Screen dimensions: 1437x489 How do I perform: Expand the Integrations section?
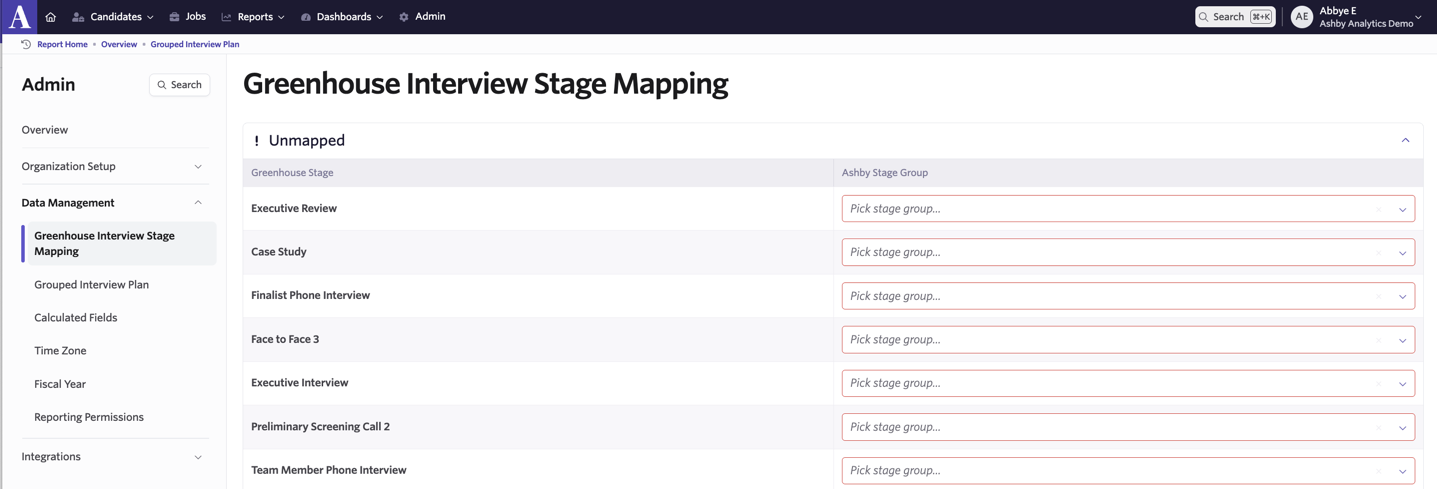pos(113,457)
